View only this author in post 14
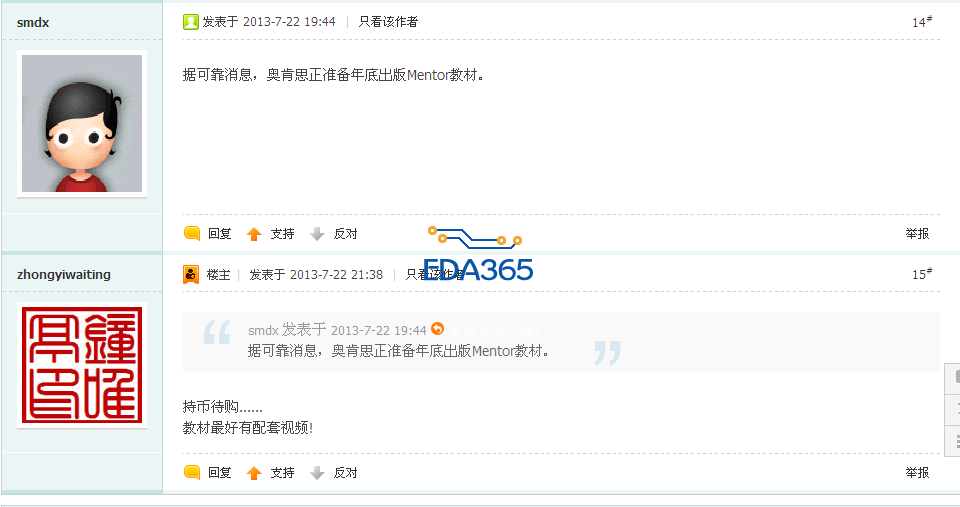This screenshot has width=960, height=507. click(x=388, y=22)
